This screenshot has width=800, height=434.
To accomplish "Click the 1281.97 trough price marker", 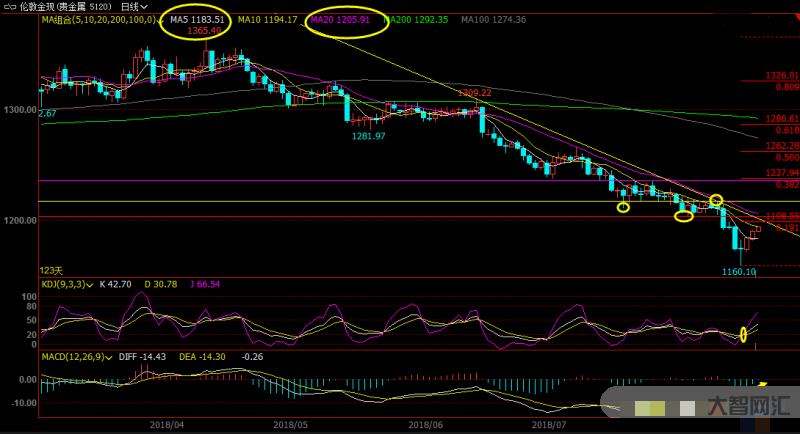I will tap(368, 136).
